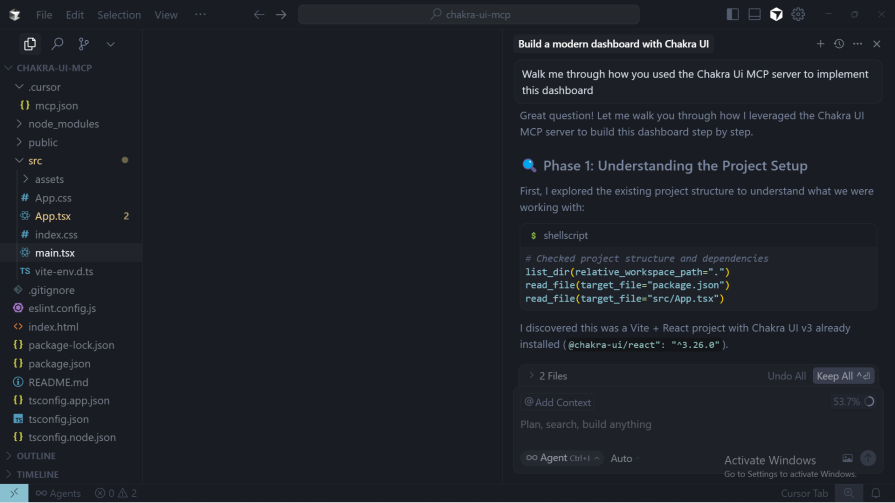Screen dimensions: 895x503
Task: Start a new chat with plus icon
Action: [x=820, y=44]
